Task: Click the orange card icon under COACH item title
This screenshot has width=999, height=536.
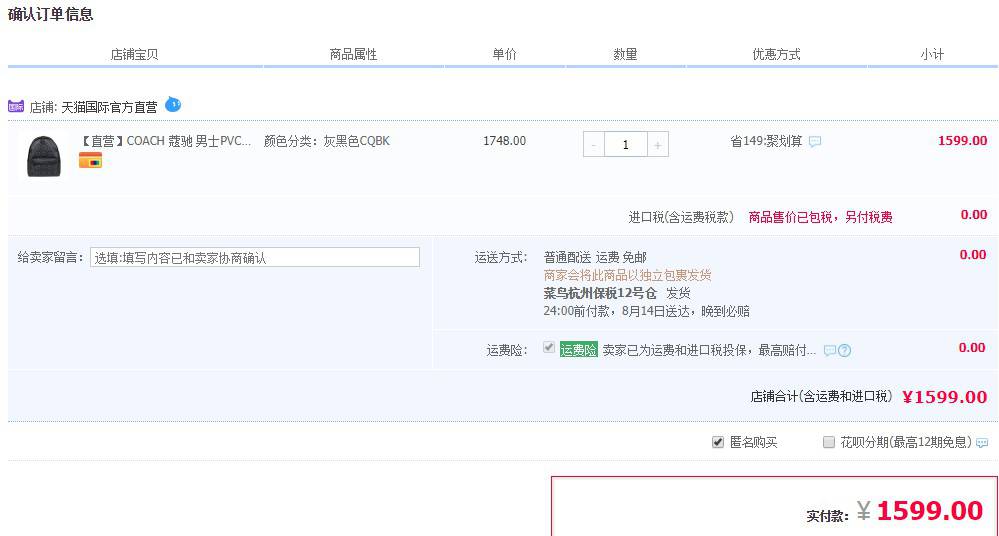Action: tap(90, 161)
